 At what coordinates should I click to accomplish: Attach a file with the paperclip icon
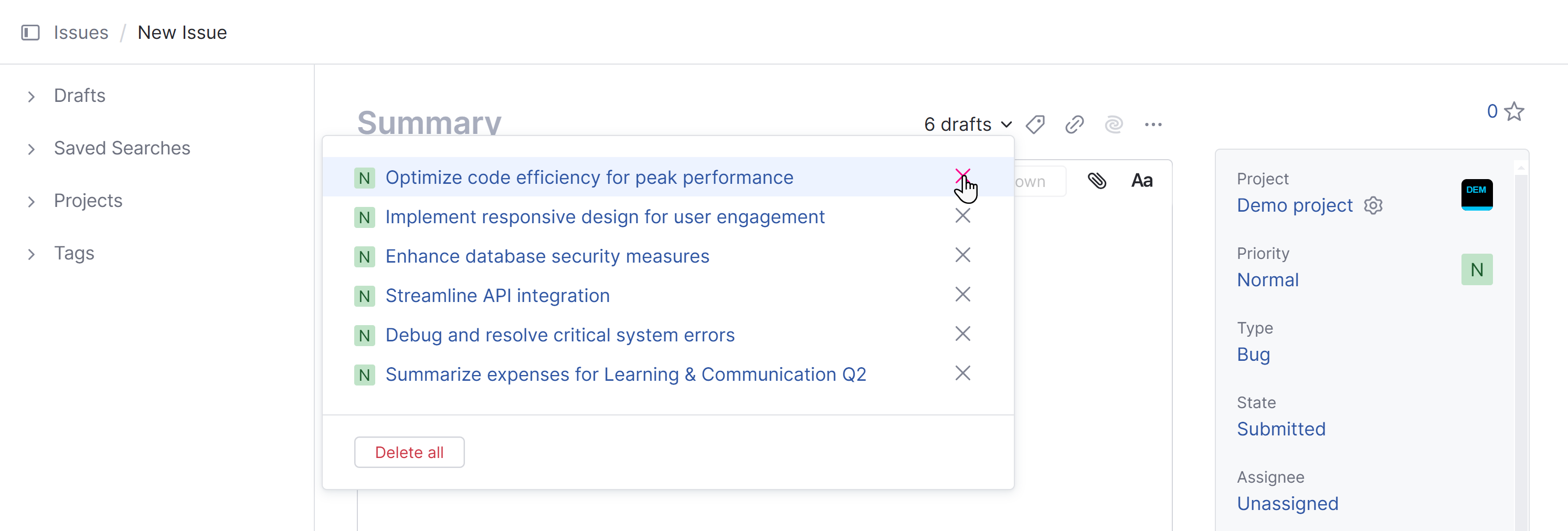point(1097,180)
